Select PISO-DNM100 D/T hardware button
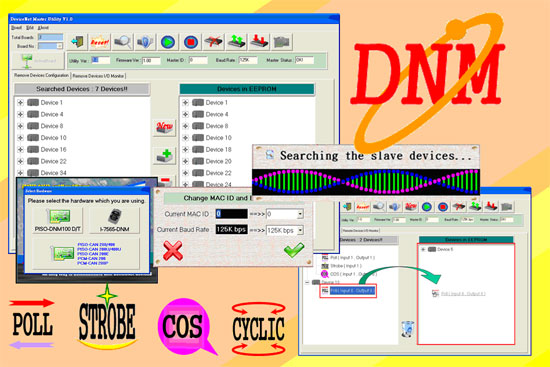The height and width of the screenshot is (367, 550). click(58, 220)
